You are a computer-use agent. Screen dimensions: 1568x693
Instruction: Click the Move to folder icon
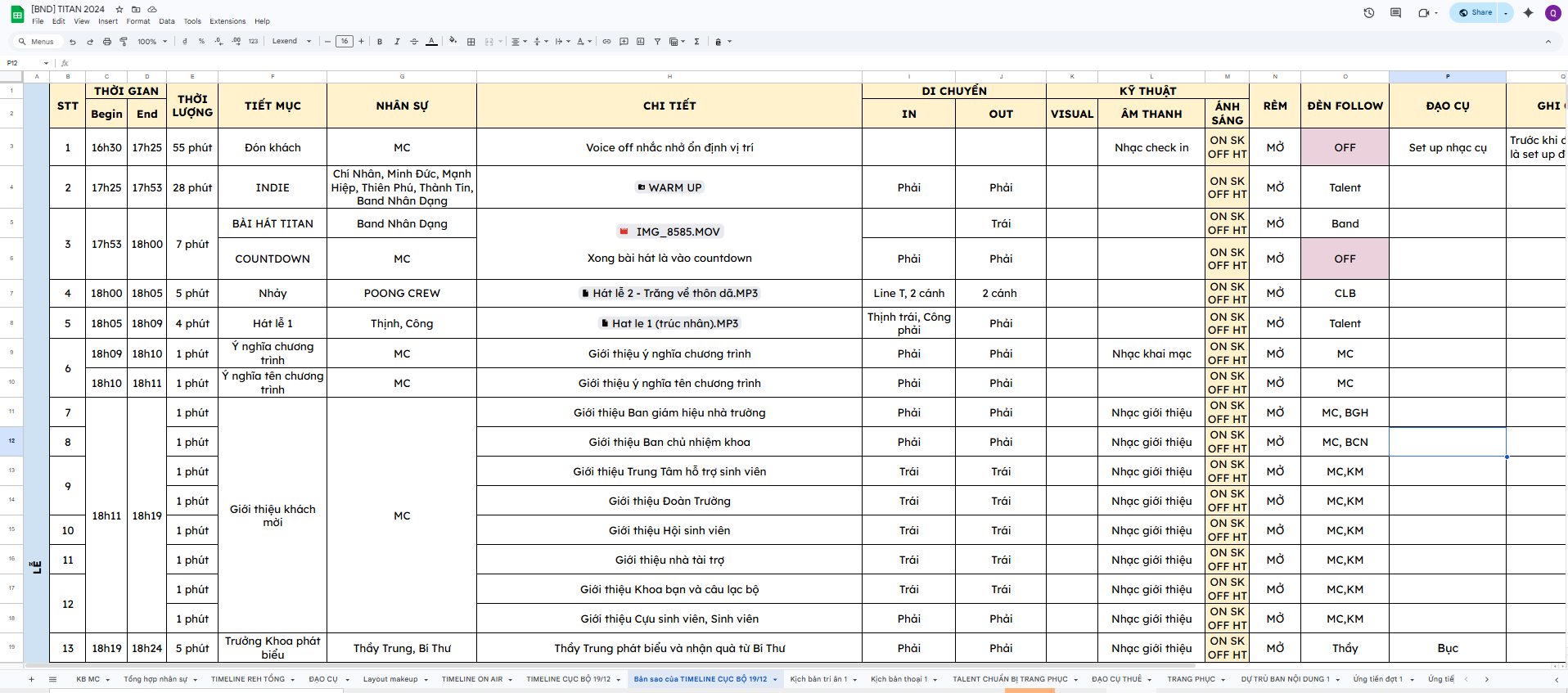[136, 9]
